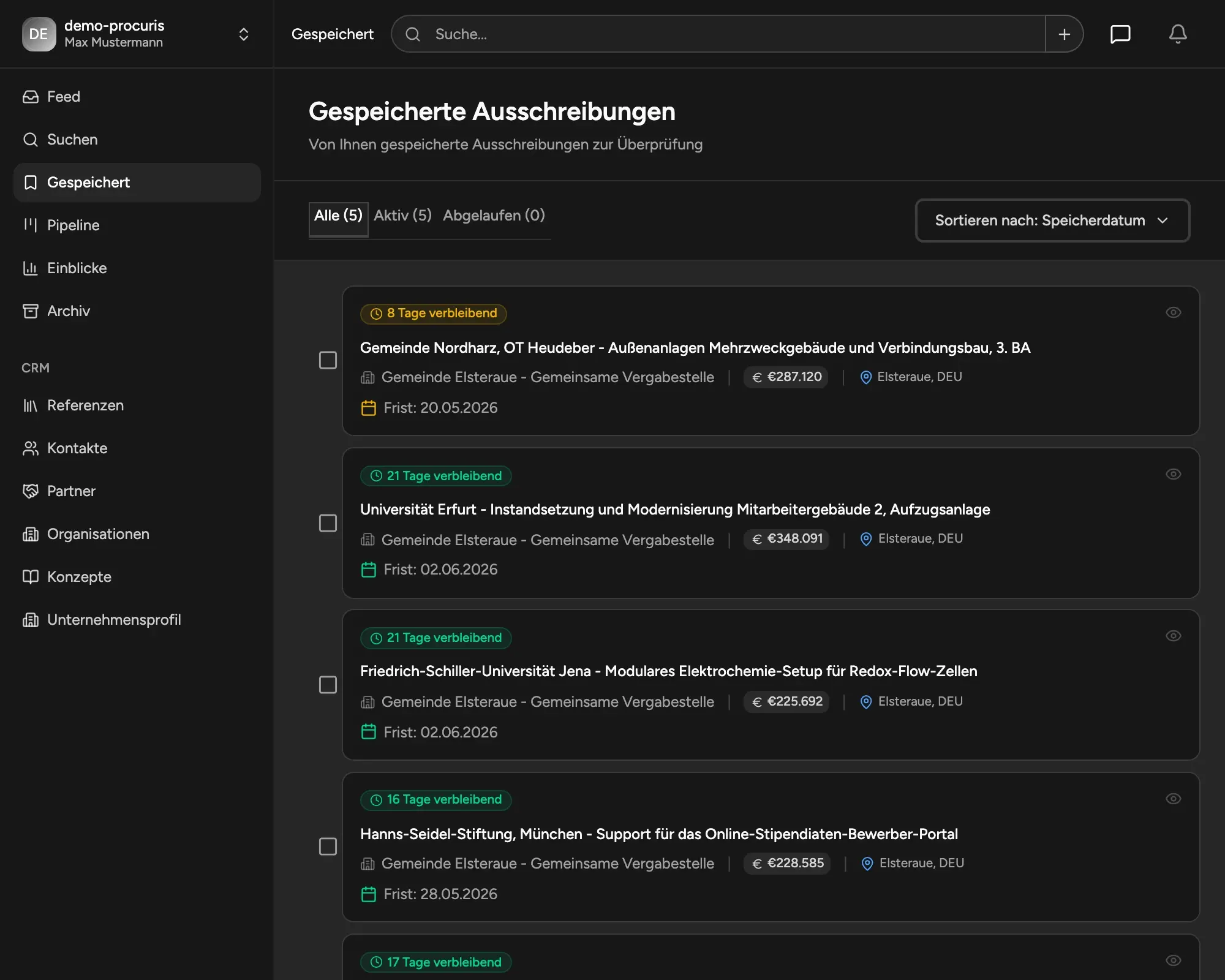Click the Frist: 28.05.2026 deadline
The width and height of the screenshot is (1225, 980).
(x=441, y=894)
